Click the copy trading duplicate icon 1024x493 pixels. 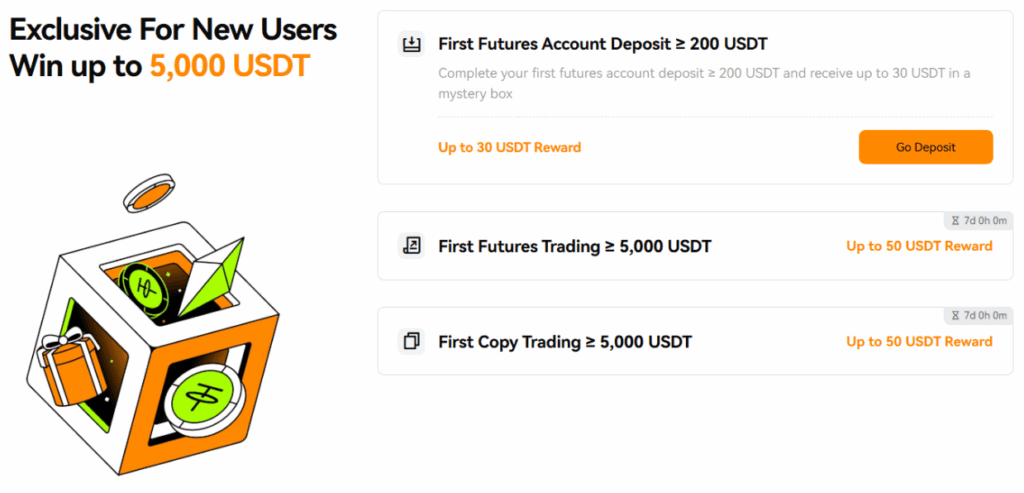(411, 342)
